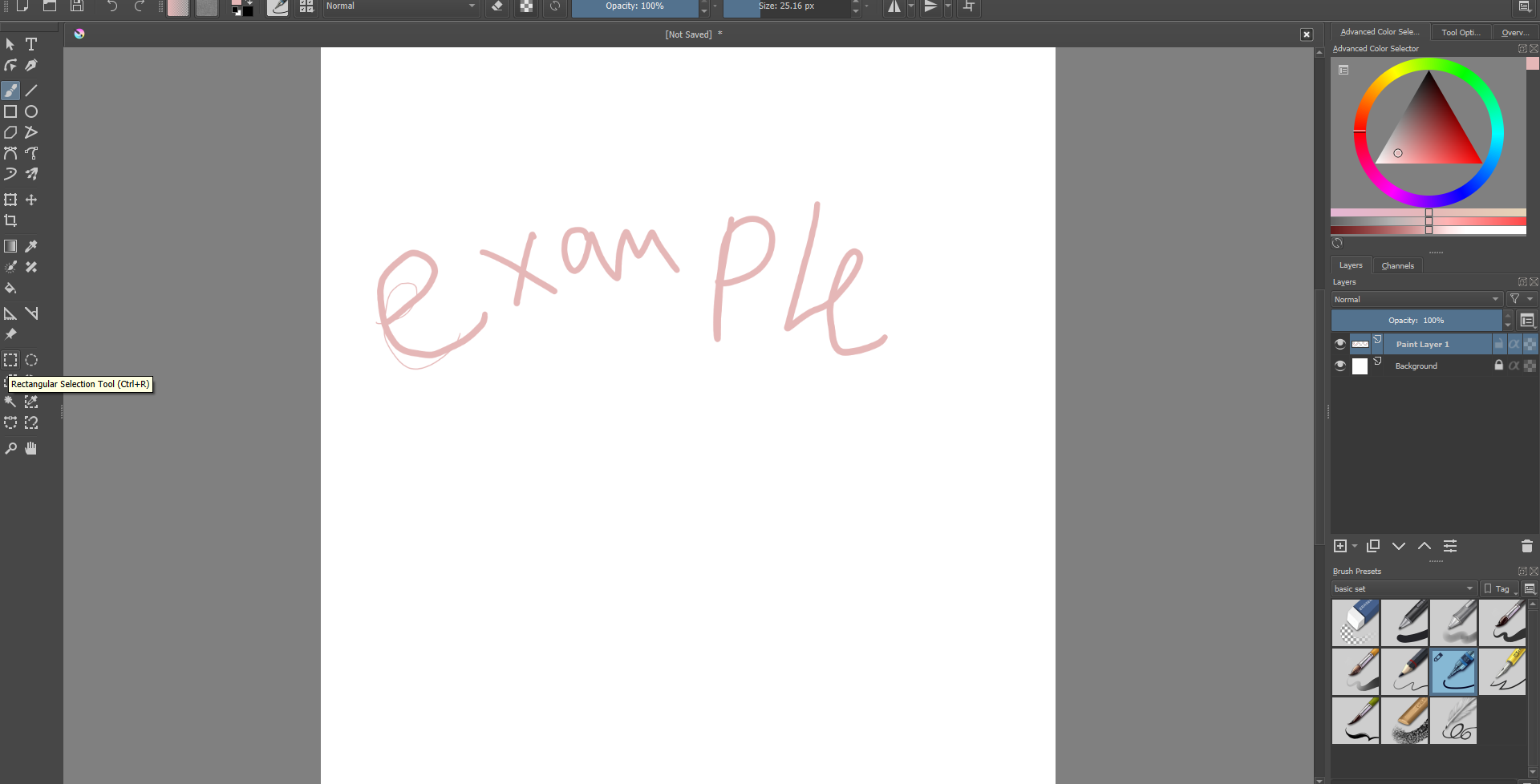
Task: Hide the Paint Layer 1 layer
Action: (x=1339, y=344)
